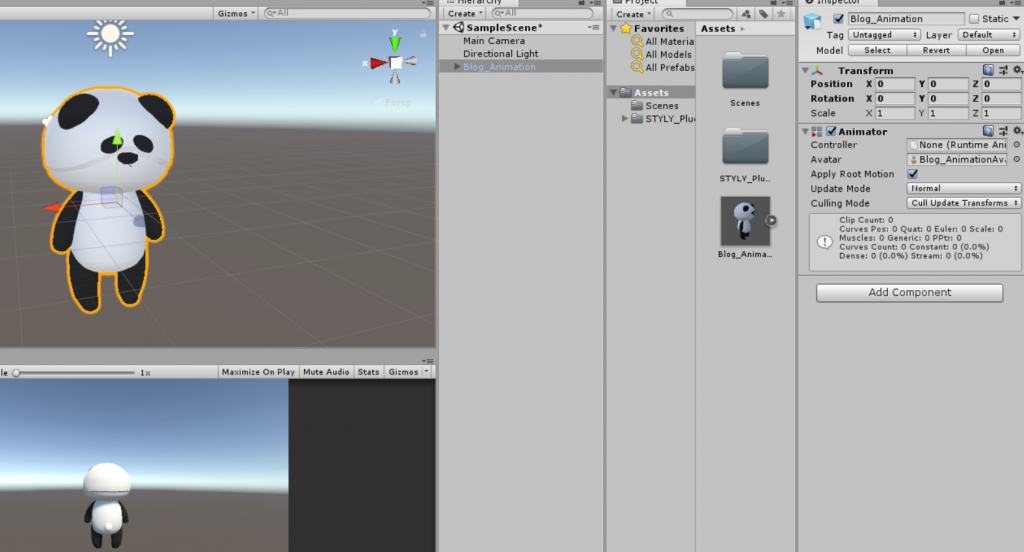Collapse the Favorites section
The width and height of the screenshot is (1024, 552).
(x=613, y=28)
